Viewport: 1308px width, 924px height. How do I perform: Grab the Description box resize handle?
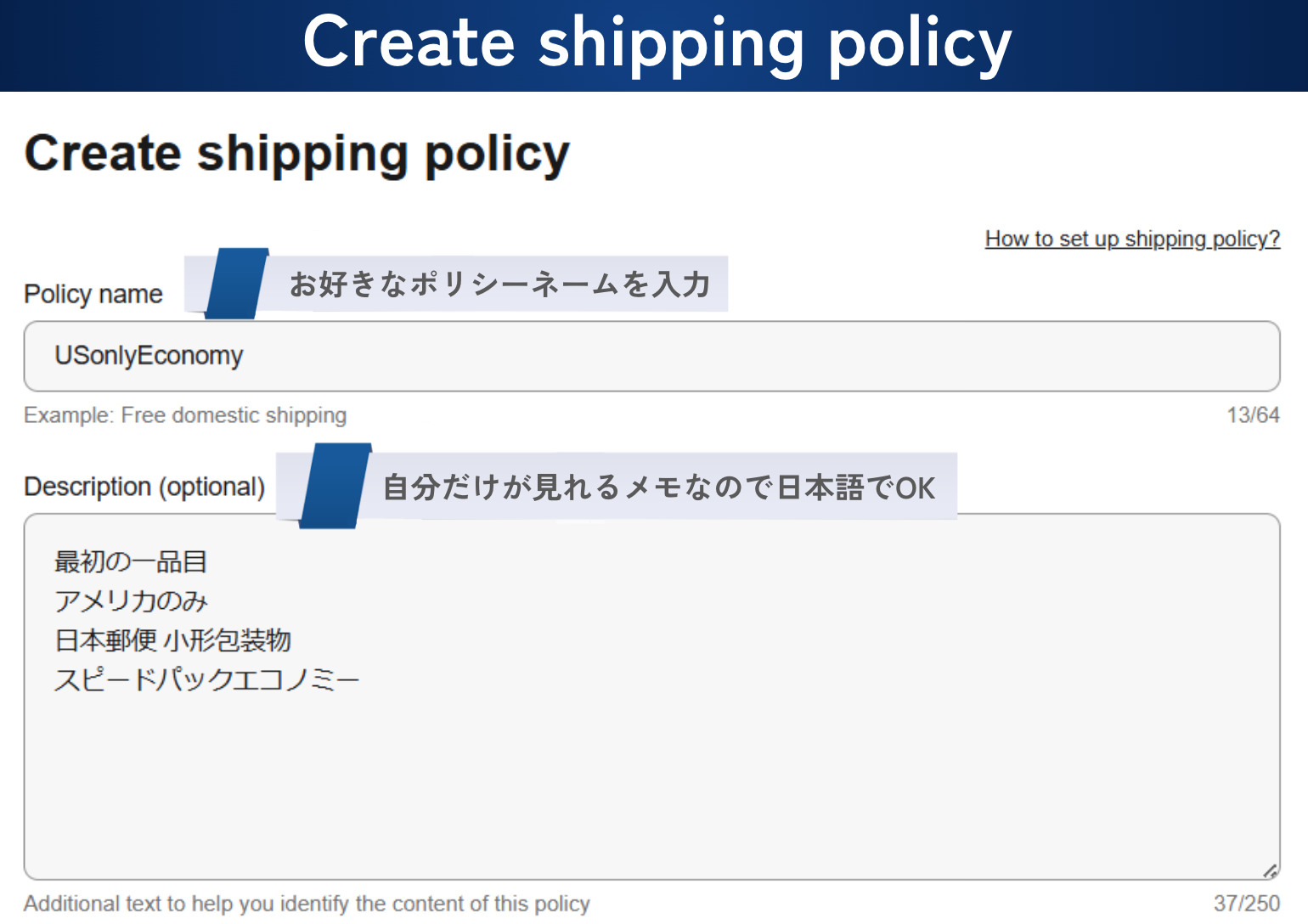pyautogui.click(x=1270, y=870)
